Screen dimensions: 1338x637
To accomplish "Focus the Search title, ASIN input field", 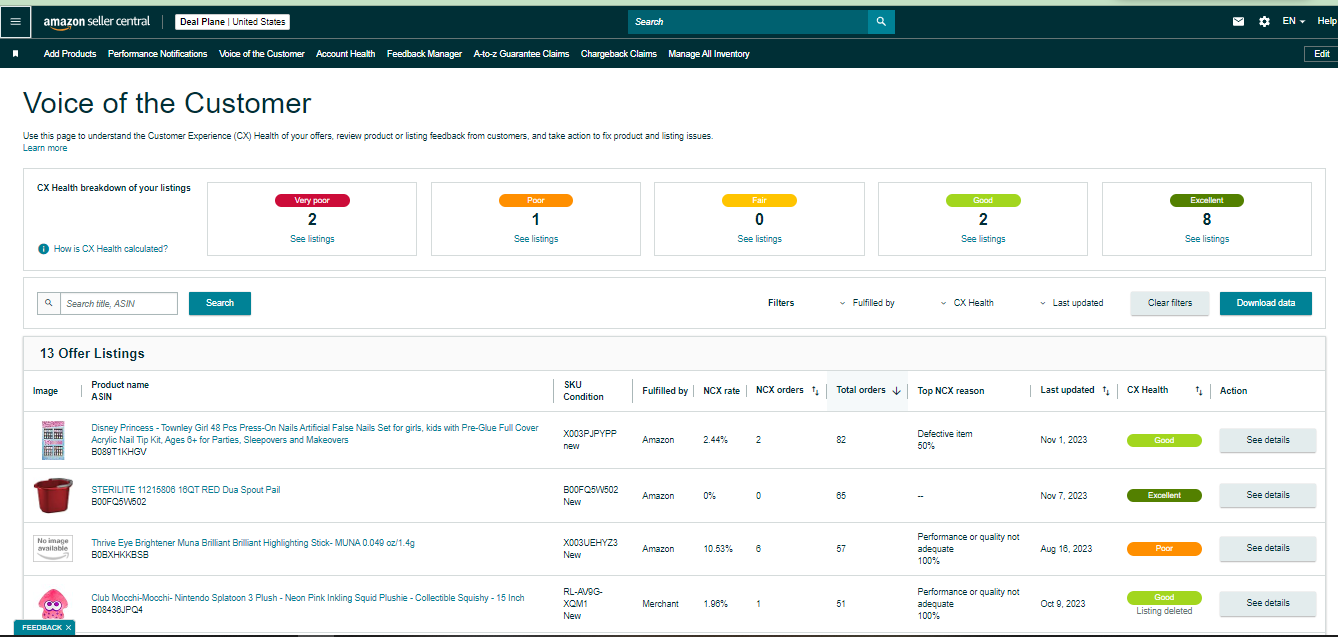I will pyautogui.click(x=119, y=303).
